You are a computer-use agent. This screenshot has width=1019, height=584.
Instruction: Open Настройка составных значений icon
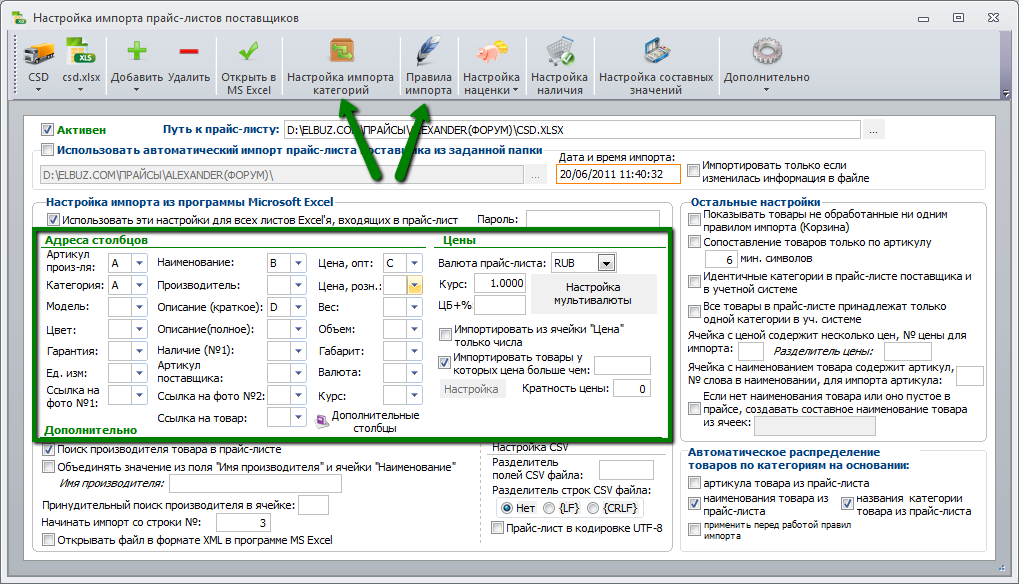[656, 51]
